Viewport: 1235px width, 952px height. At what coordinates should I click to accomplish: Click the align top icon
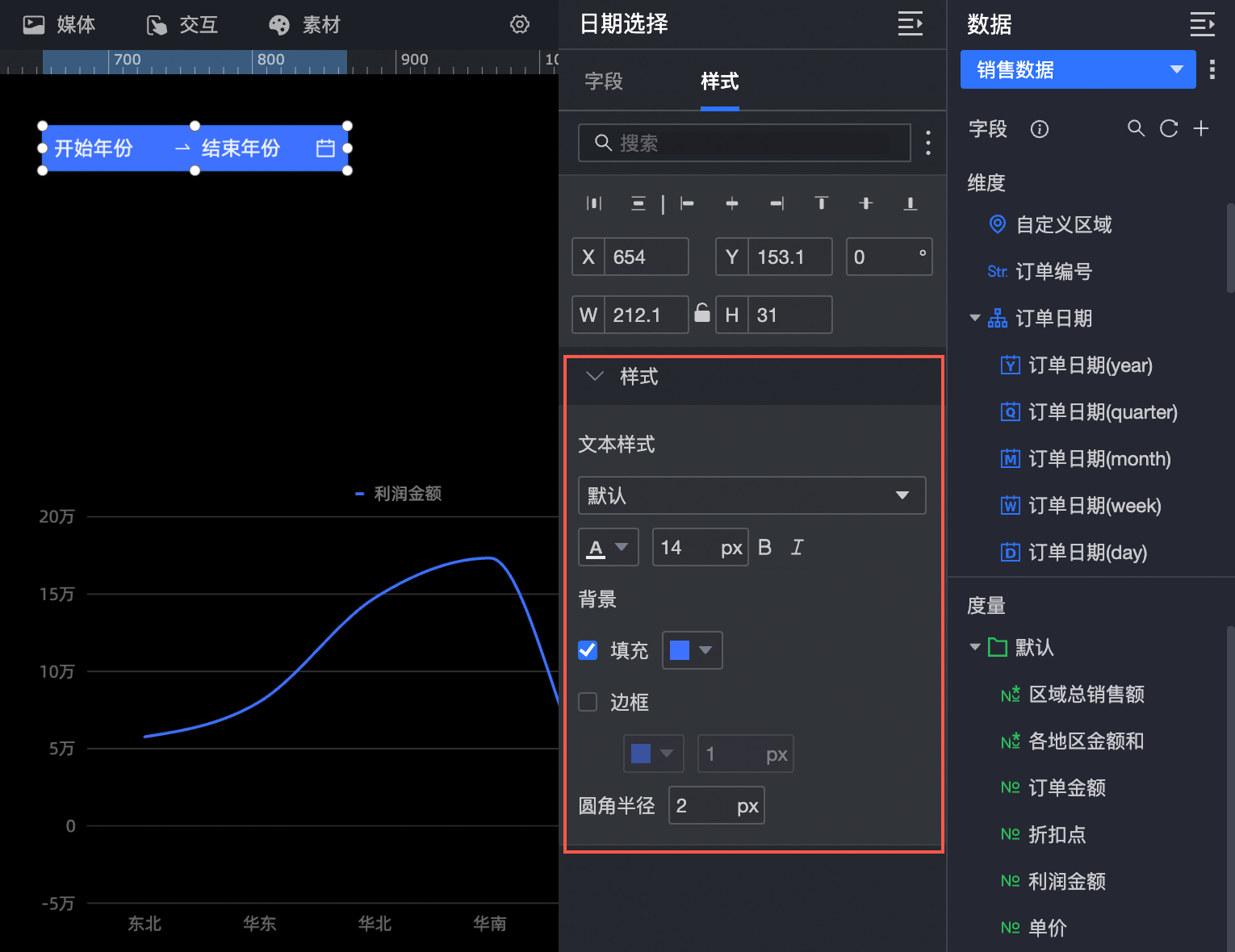point(822,203)
